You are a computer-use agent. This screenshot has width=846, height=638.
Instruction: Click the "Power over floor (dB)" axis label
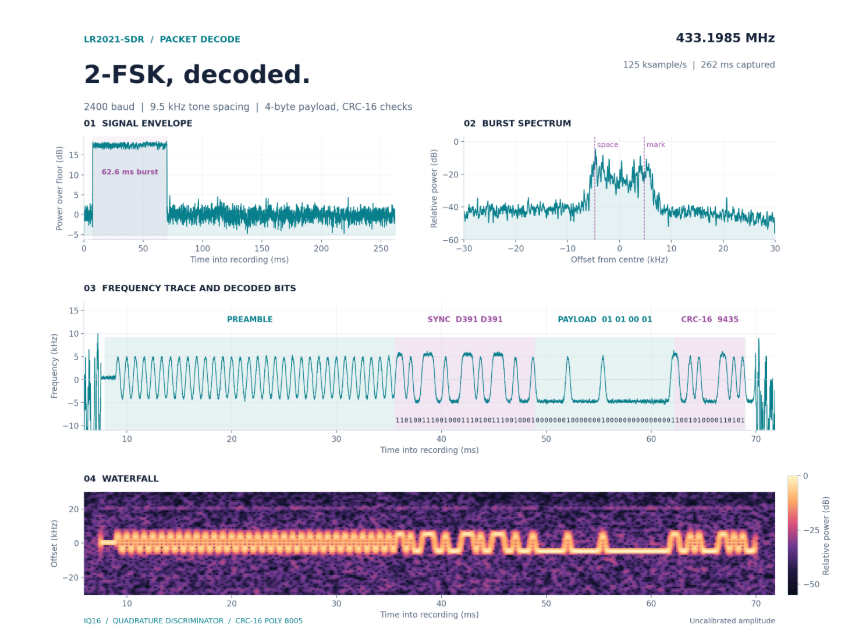[59, 188]
